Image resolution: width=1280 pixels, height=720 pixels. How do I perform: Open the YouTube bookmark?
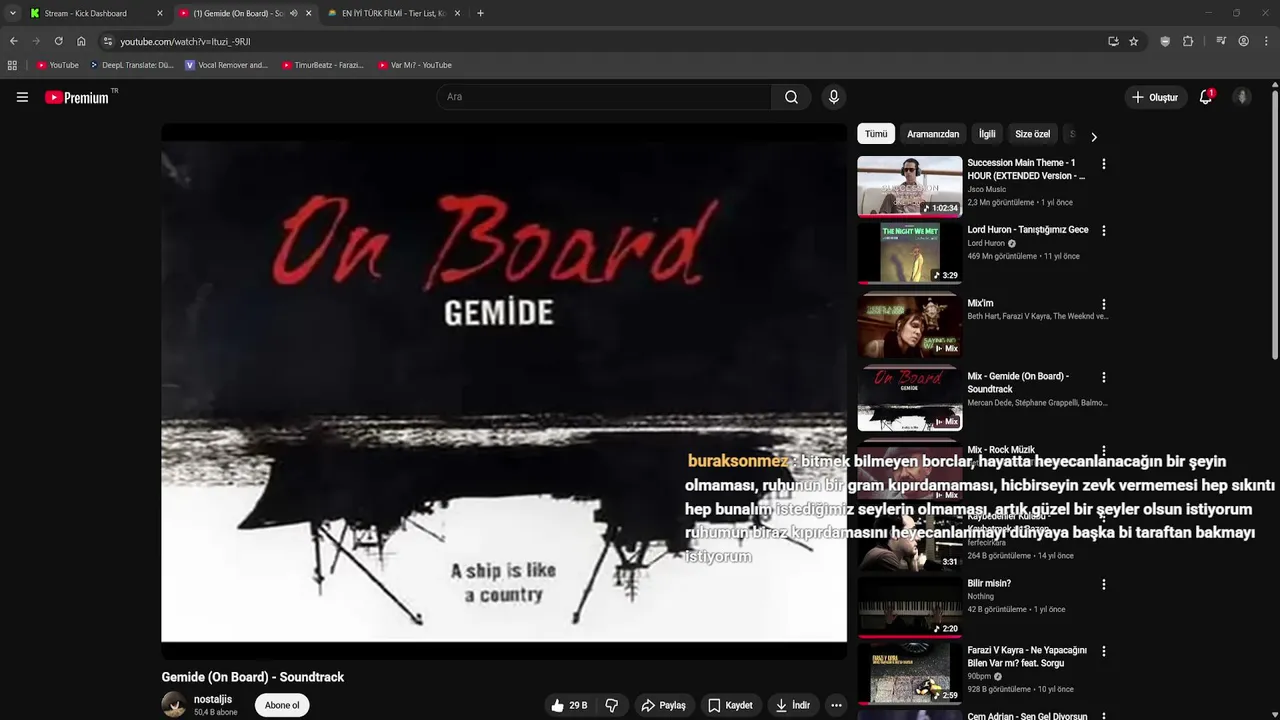point(57,65)
